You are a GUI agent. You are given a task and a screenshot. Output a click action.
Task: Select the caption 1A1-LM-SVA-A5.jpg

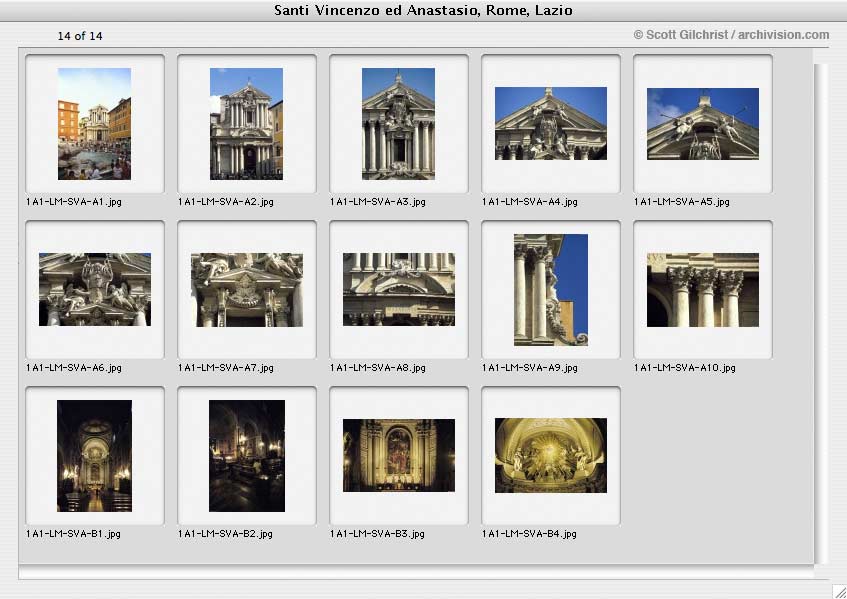click(x=682, y=202)
